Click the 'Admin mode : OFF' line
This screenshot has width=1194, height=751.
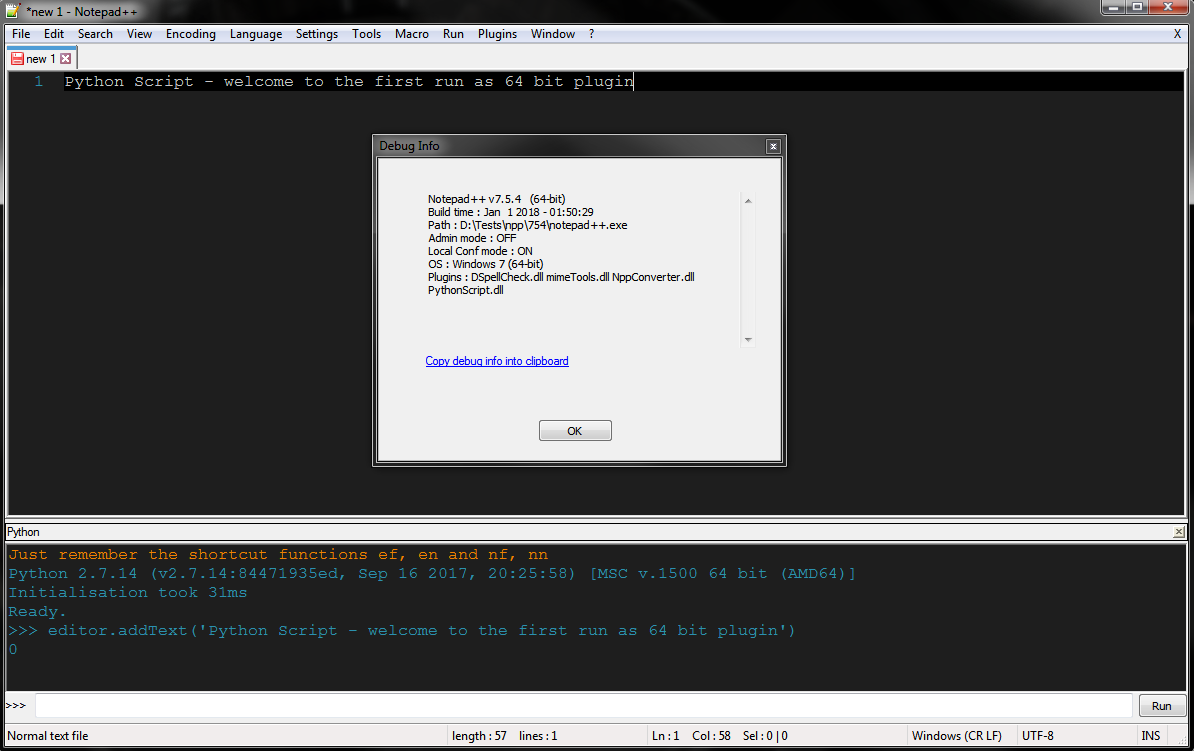pyautogui.click(x=472, y=238)
